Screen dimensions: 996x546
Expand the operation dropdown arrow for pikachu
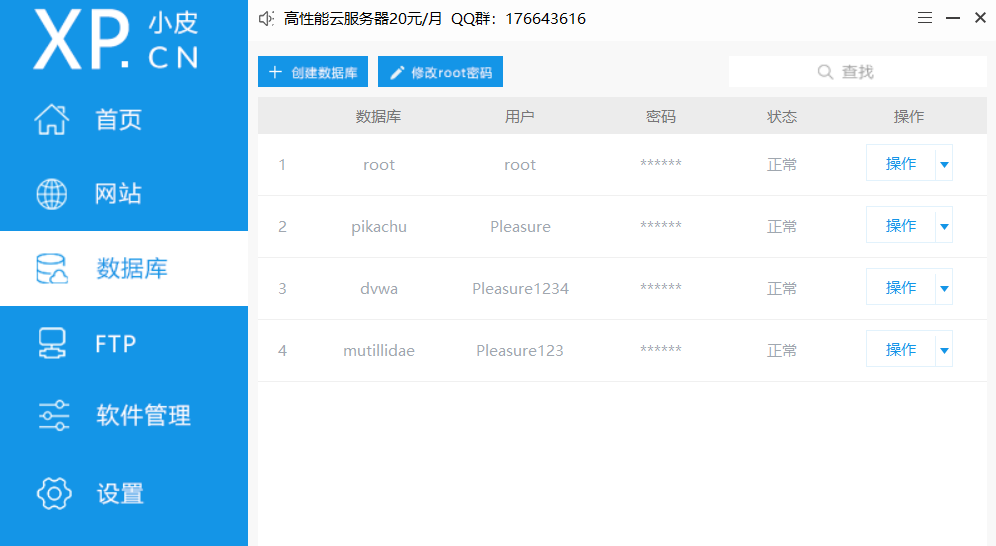944,226
